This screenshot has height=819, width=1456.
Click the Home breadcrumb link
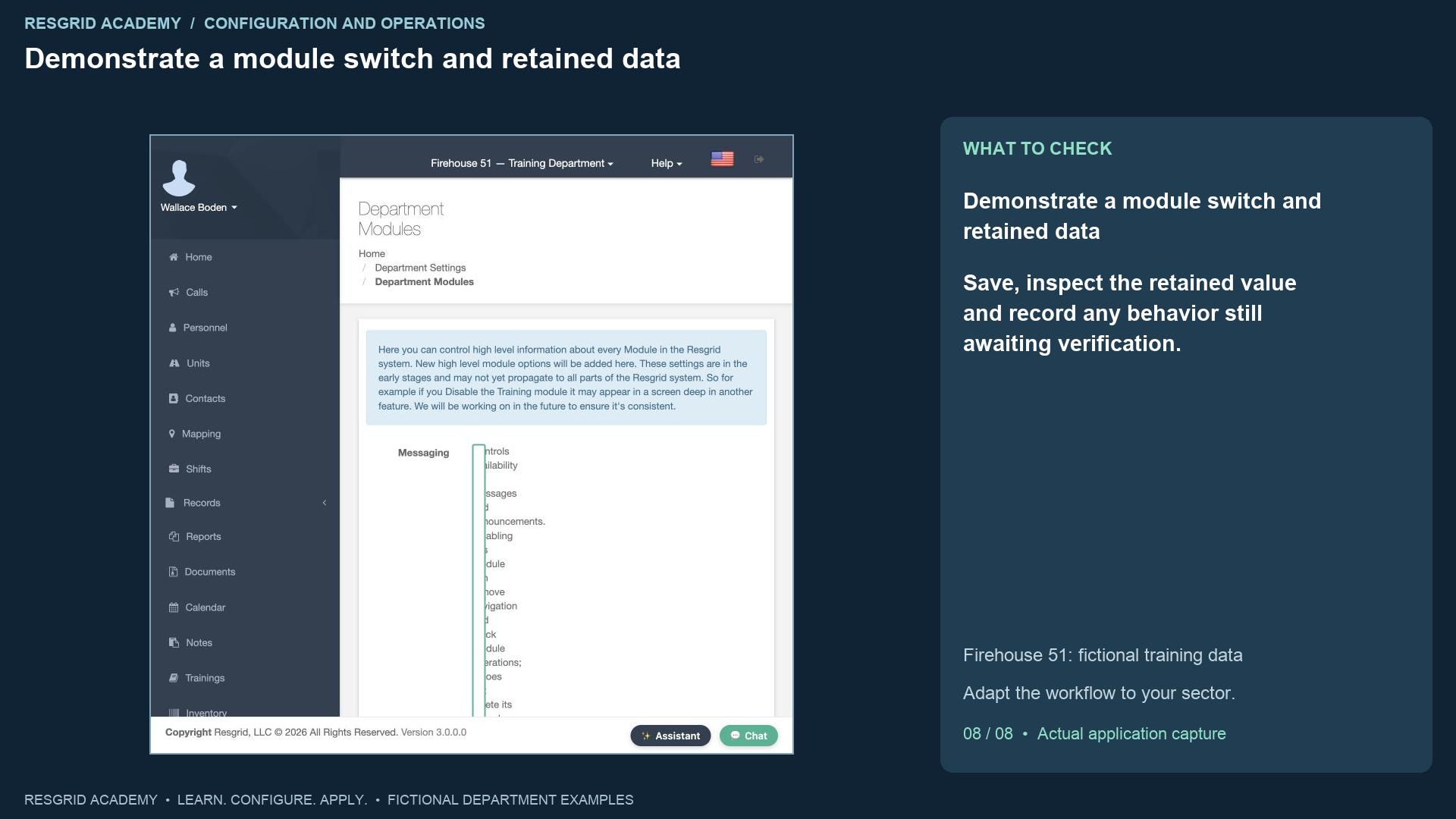click(372, 253)
